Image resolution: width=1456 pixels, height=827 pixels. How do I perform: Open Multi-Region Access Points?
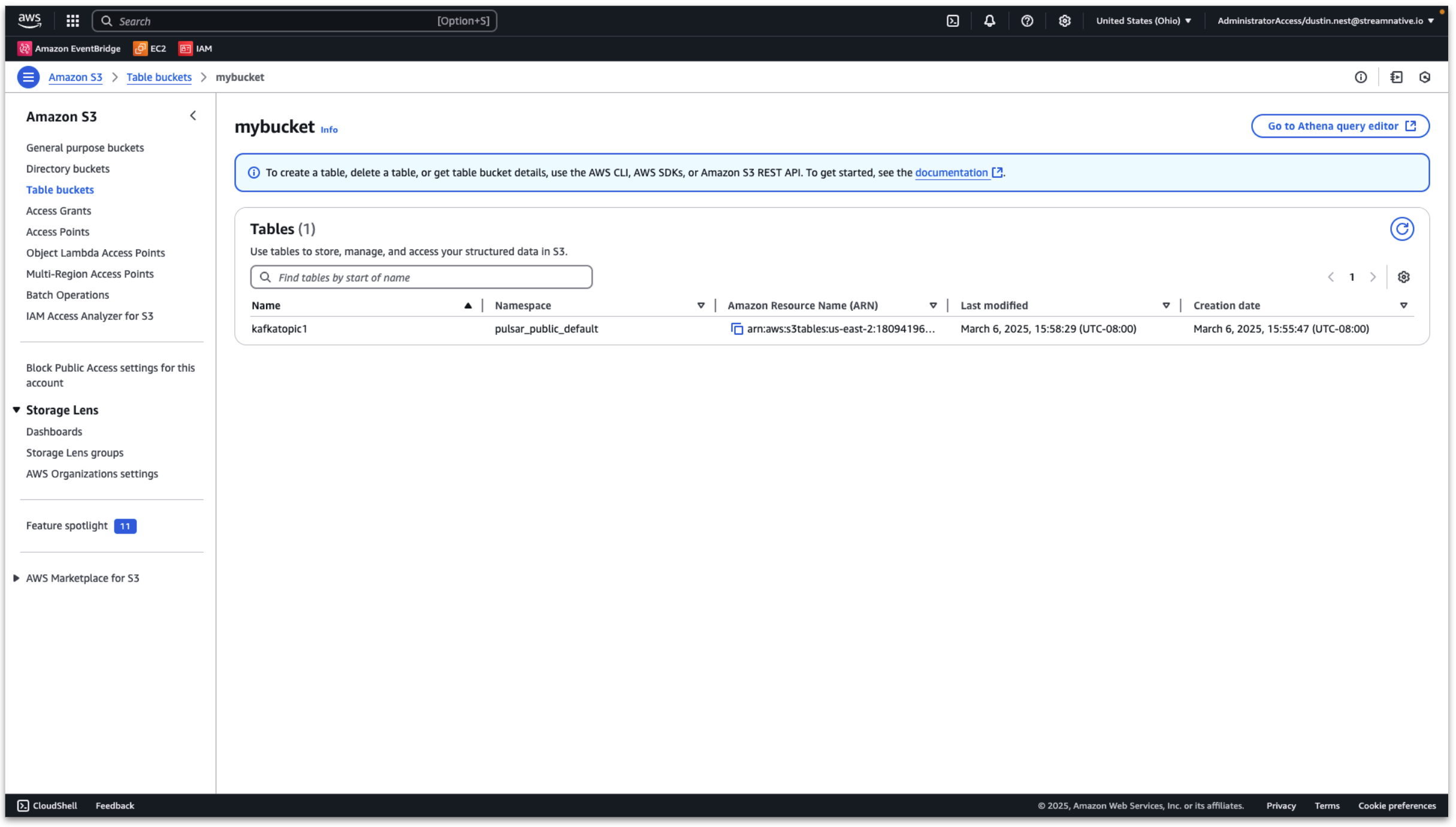[x=90, y=274]
